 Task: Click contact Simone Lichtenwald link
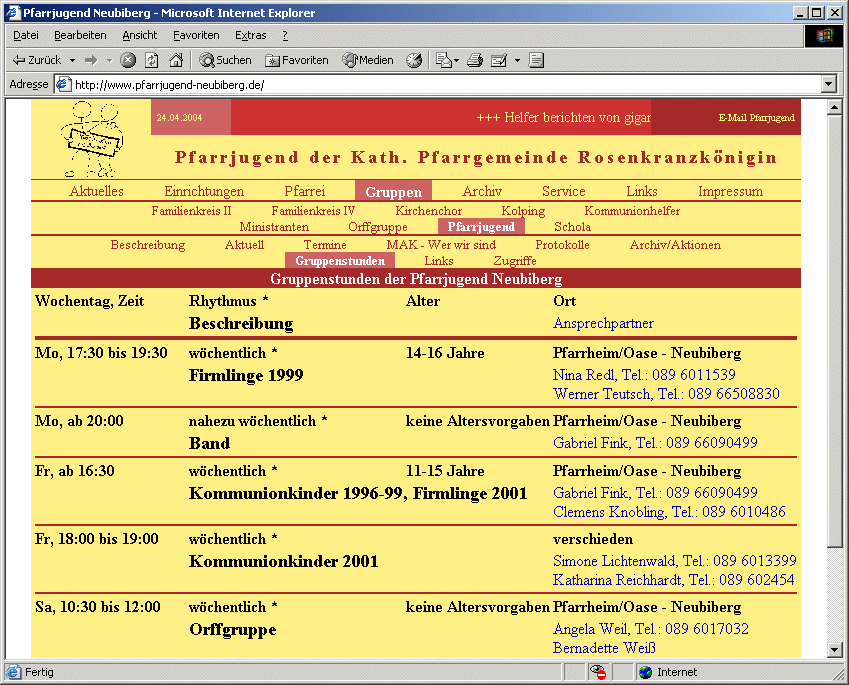click(675, 560)
